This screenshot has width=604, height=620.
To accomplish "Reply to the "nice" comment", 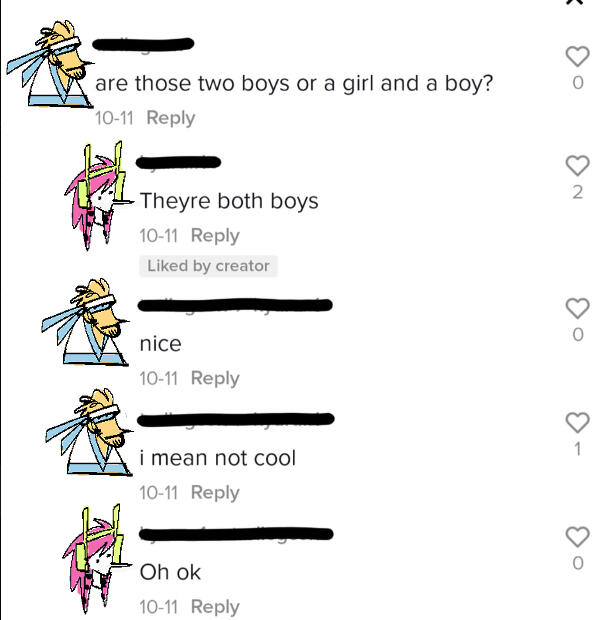I will (x=215, y=378).
